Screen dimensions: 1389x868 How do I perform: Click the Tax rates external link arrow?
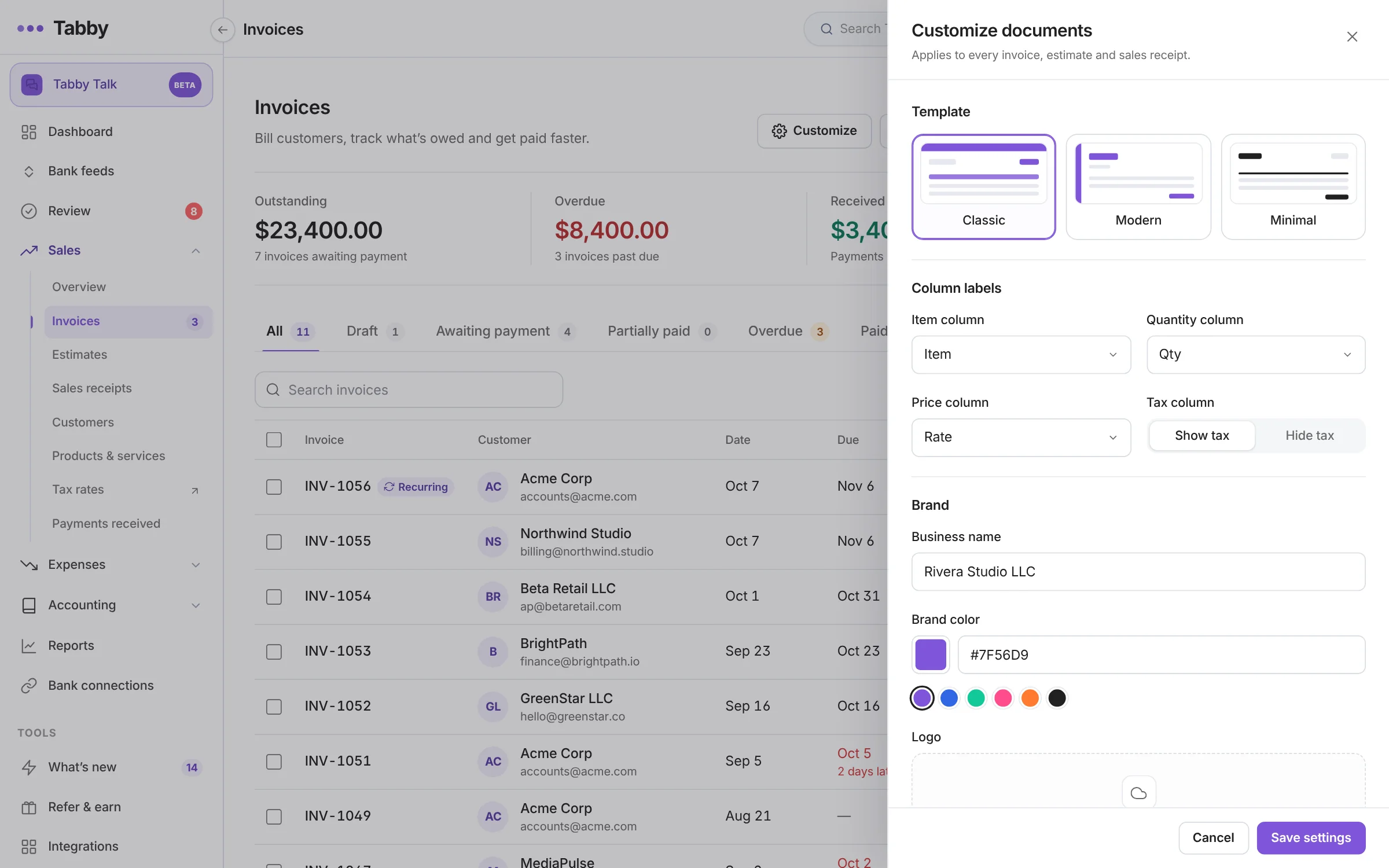pyautogui.click(x=195, y=491)
